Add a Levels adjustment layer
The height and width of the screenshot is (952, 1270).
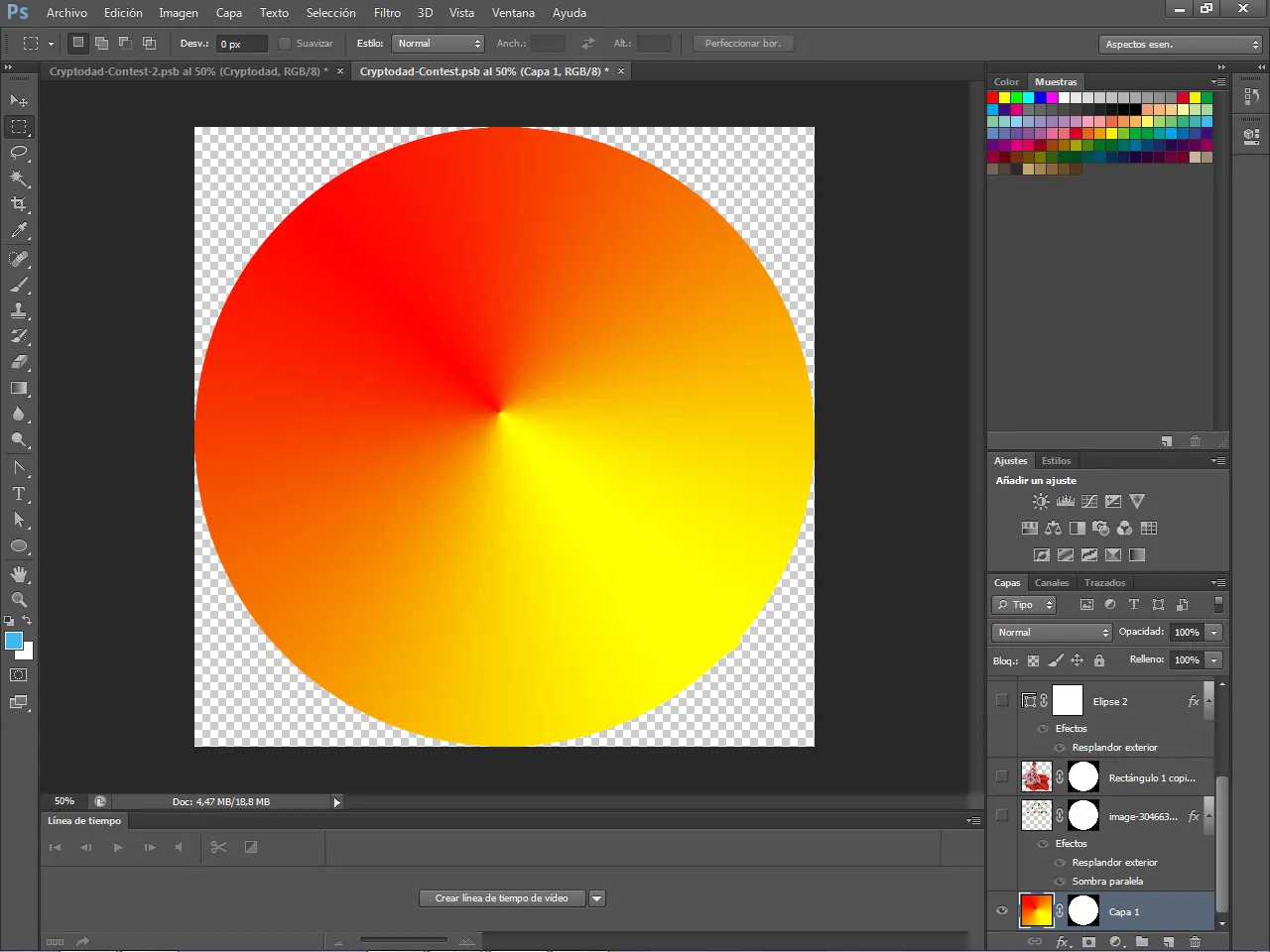pos(1066,502)
